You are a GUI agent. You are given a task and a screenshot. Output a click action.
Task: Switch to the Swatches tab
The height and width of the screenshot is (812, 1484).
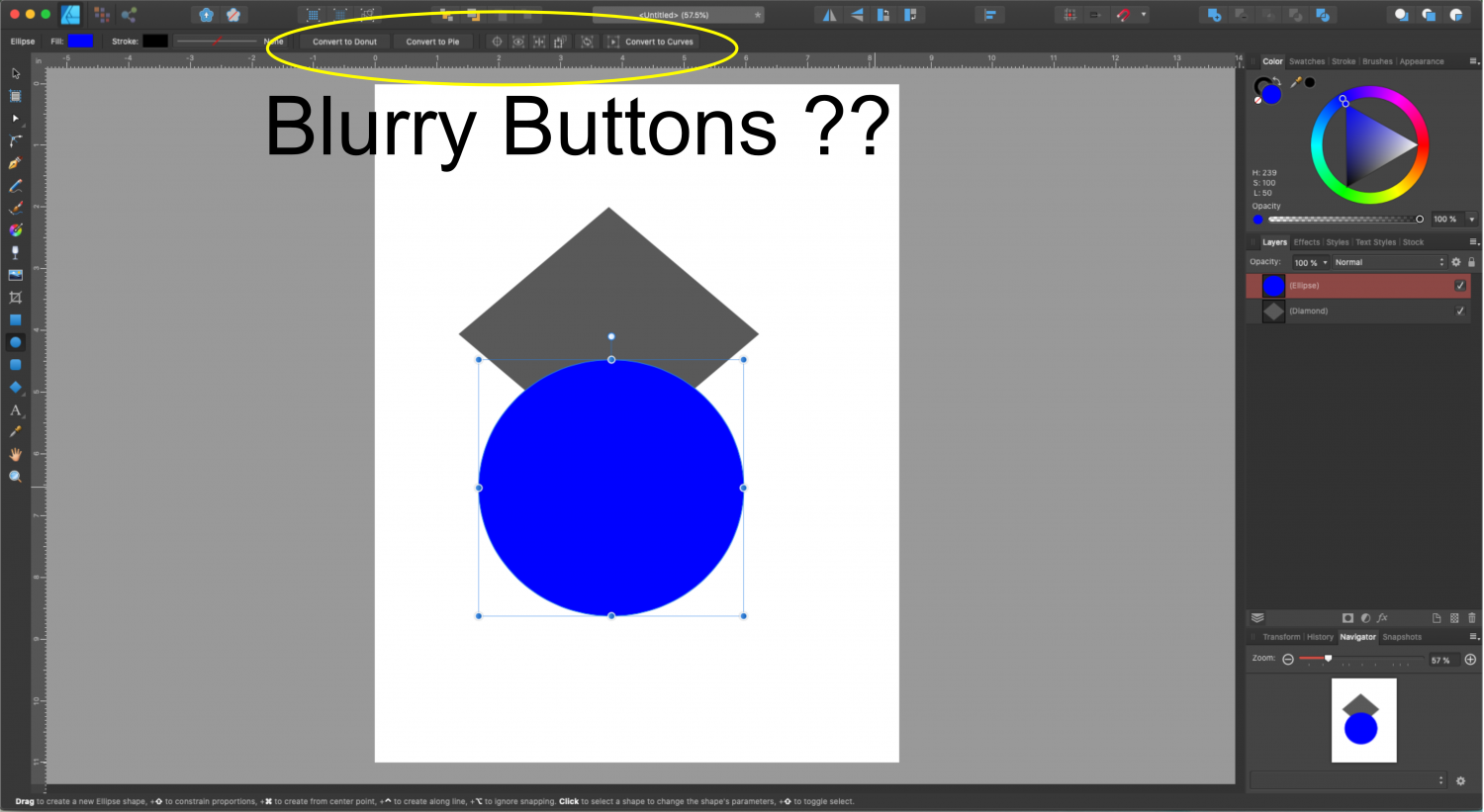pyautogui.click(x=1306, y=61)
